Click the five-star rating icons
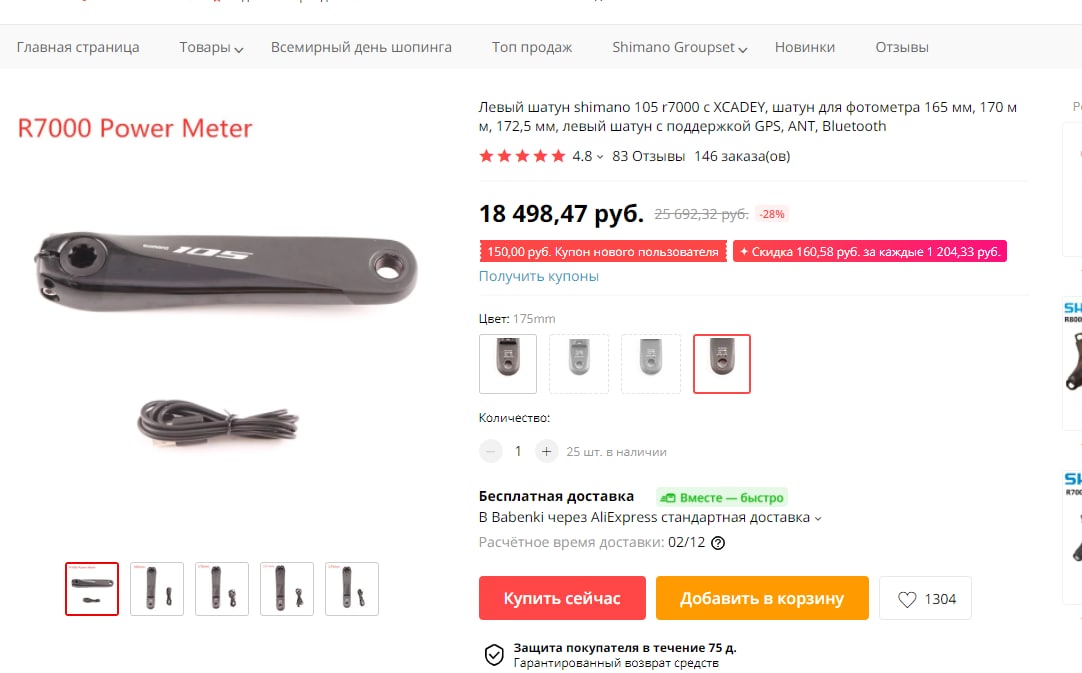 point(522,156)
